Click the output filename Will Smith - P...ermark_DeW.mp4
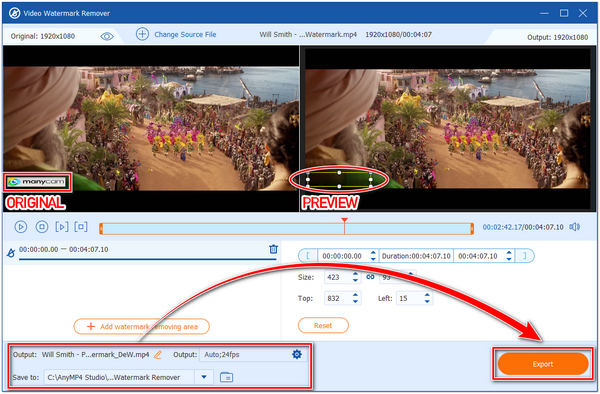 (95, 355)
